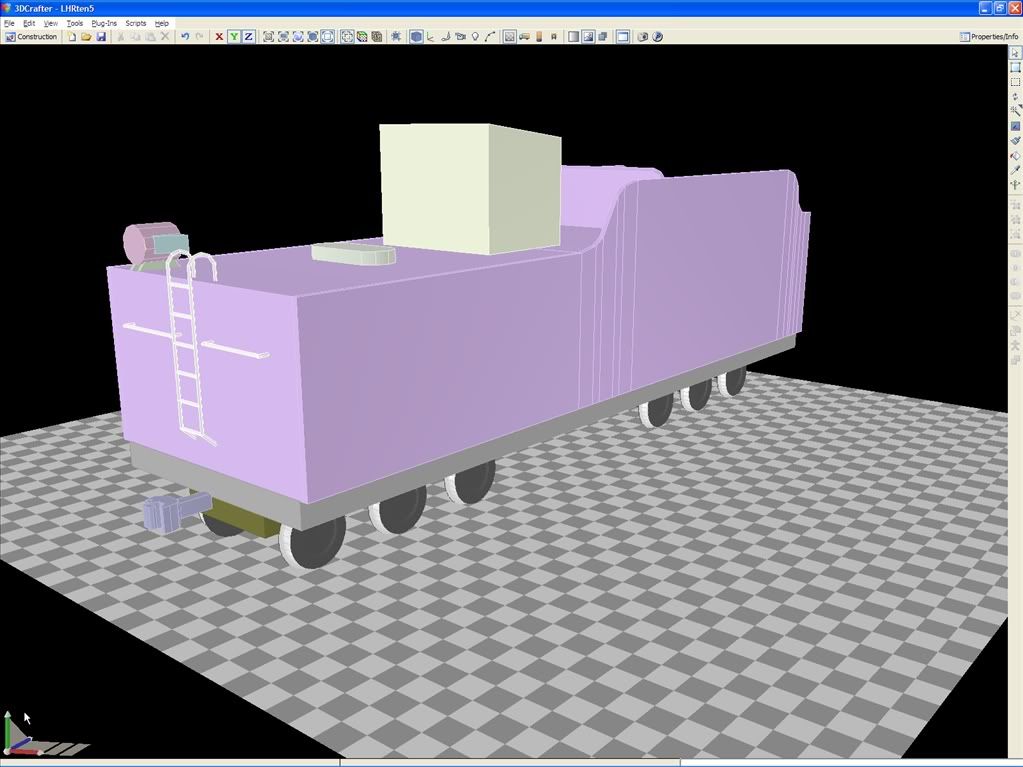Click the open folder icon

pos(86,37)
